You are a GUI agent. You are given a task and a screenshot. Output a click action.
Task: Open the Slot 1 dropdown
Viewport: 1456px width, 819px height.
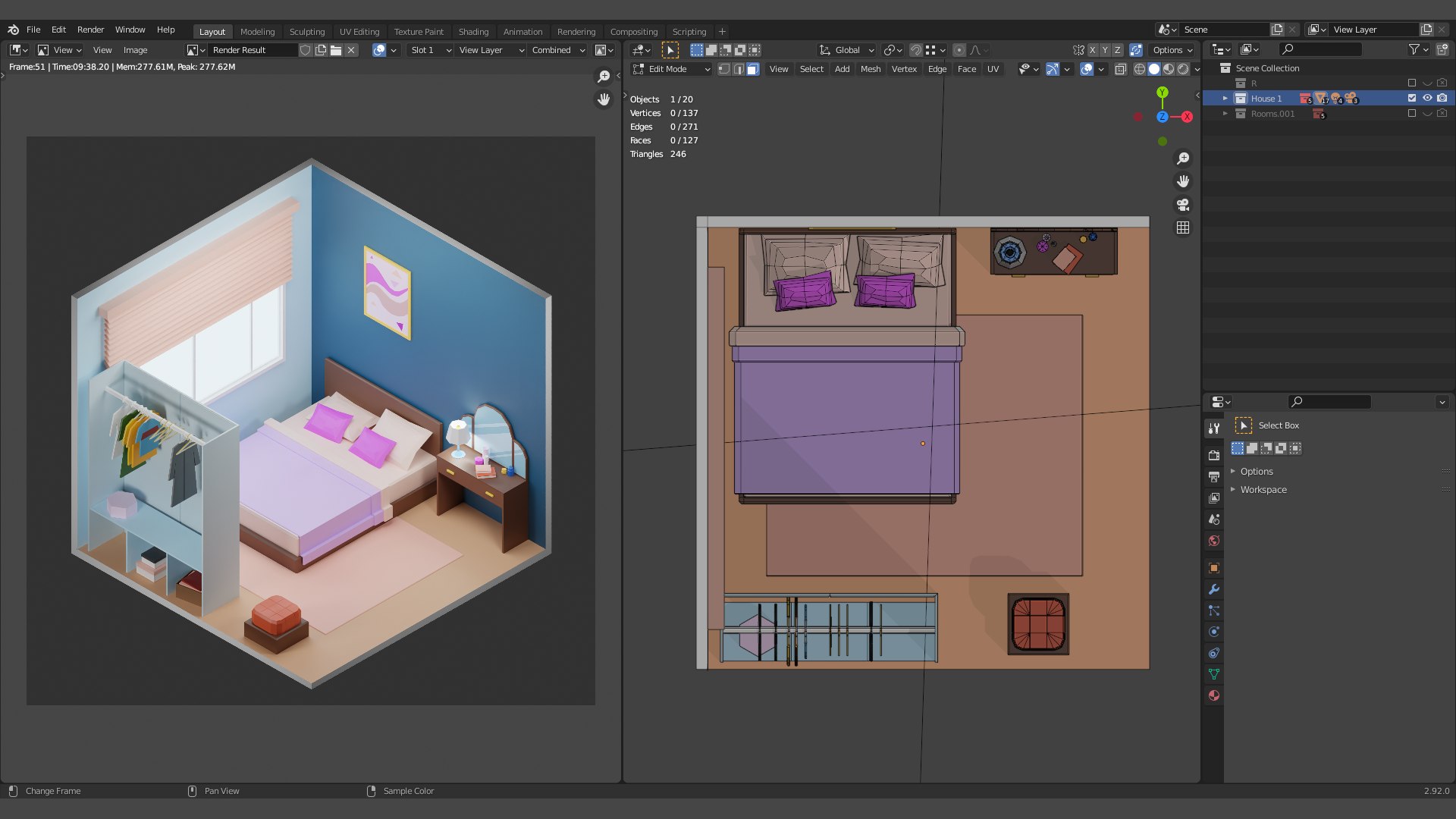pyautogui.click(x=430, y=50)
